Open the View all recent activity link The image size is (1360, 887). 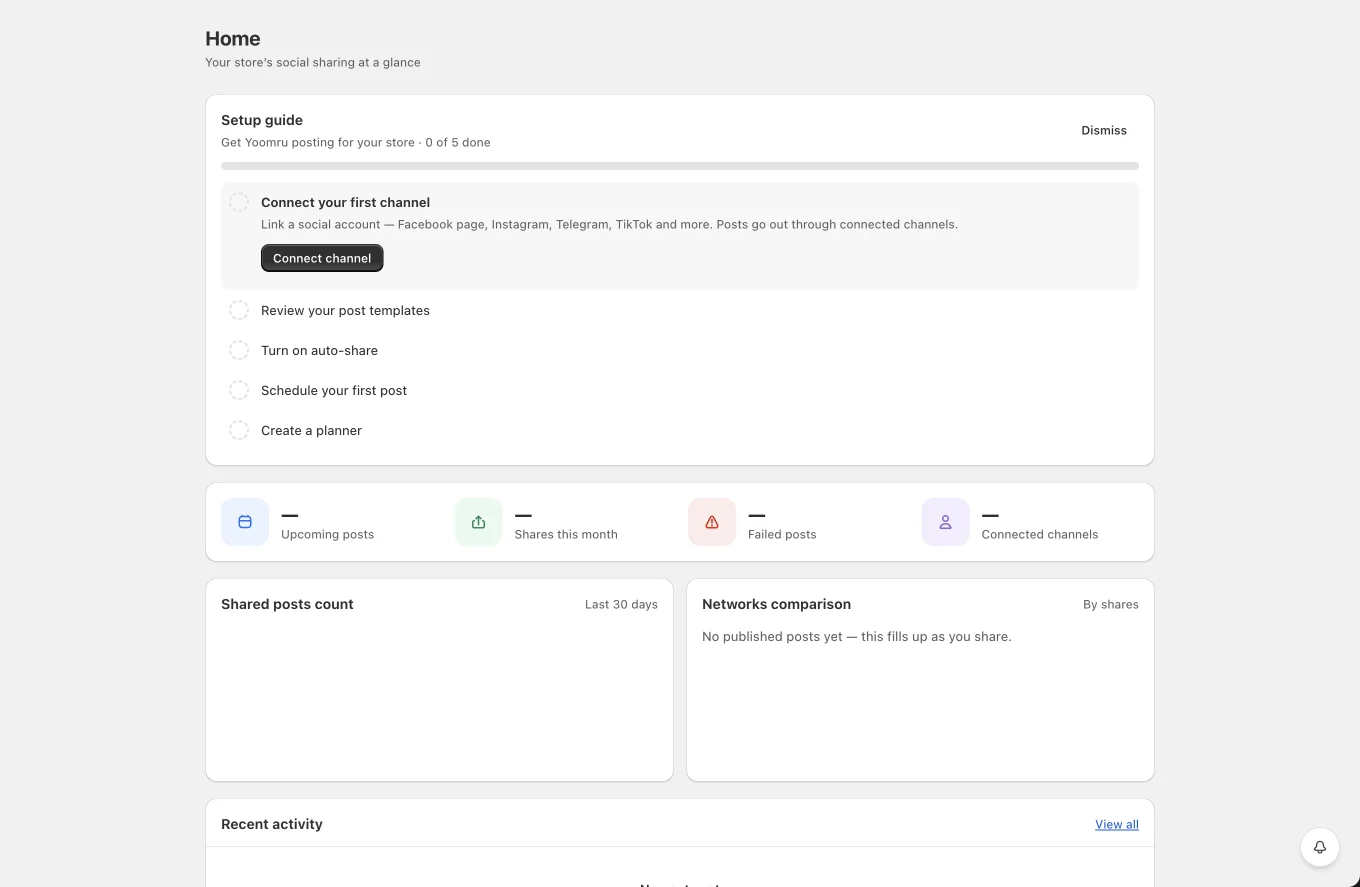coord(1117,824)
